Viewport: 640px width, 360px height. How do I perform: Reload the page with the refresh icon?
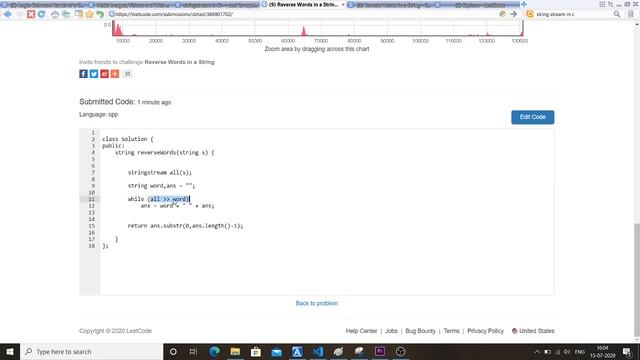click(x=42, y=14)
